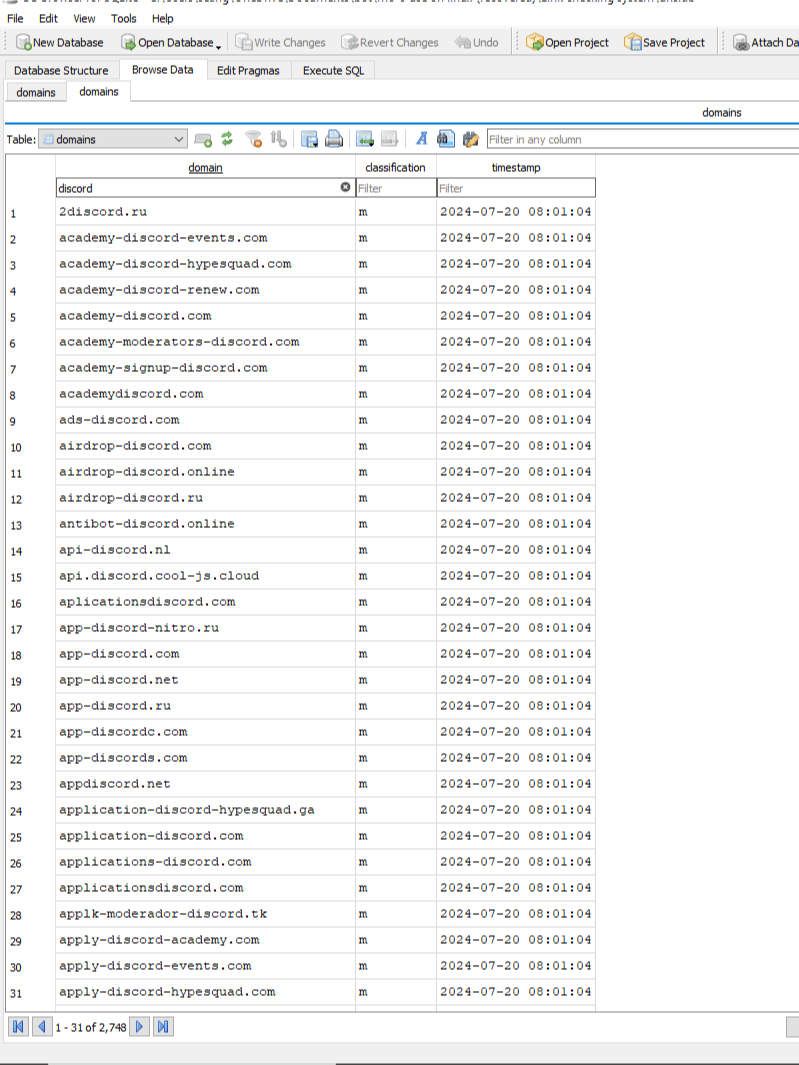Click the clear all filters funnel icon
Screen dimensions: 799x1065
click(x=254, y=140)
